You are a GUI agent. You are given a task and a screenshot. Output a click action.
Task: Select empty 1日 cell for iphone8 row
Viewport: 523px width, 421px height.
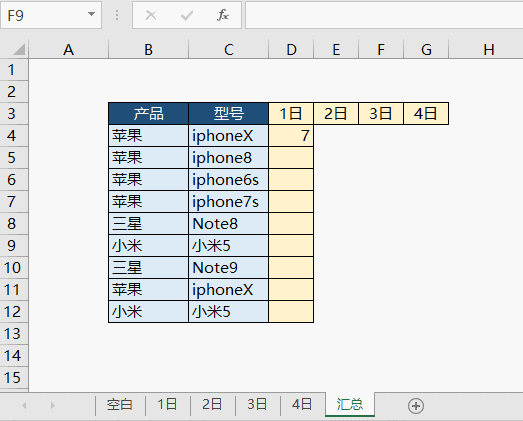(x=291, y=158)
